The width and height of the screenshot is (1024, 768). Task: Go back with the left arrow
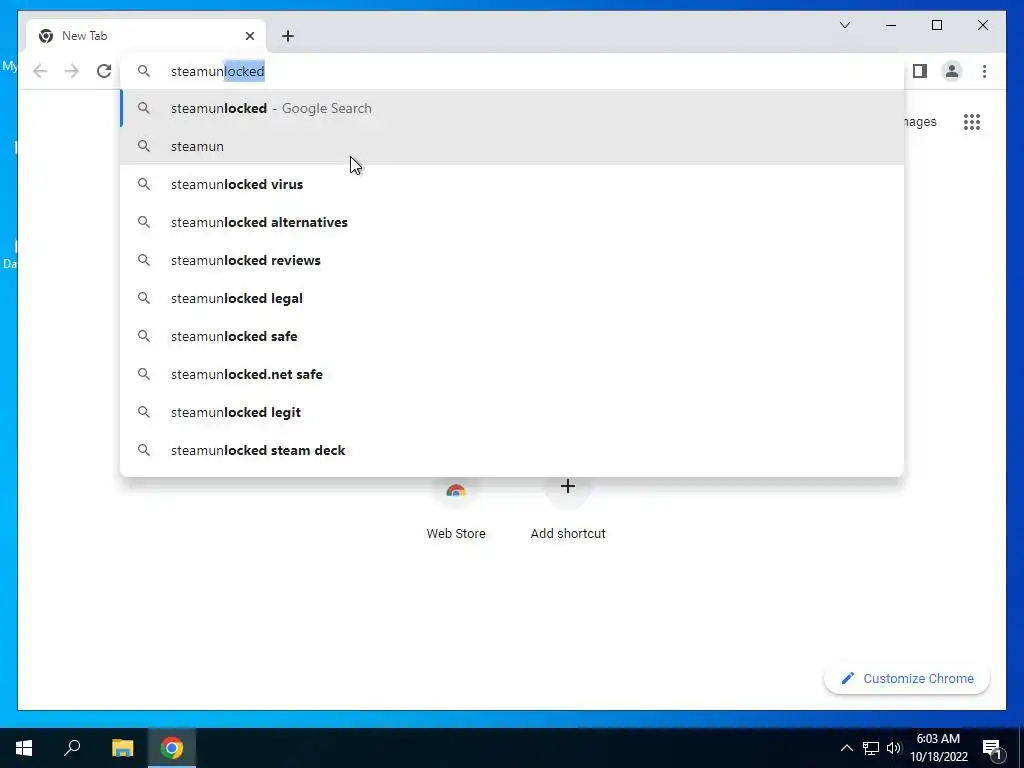(x=40, y=71)
